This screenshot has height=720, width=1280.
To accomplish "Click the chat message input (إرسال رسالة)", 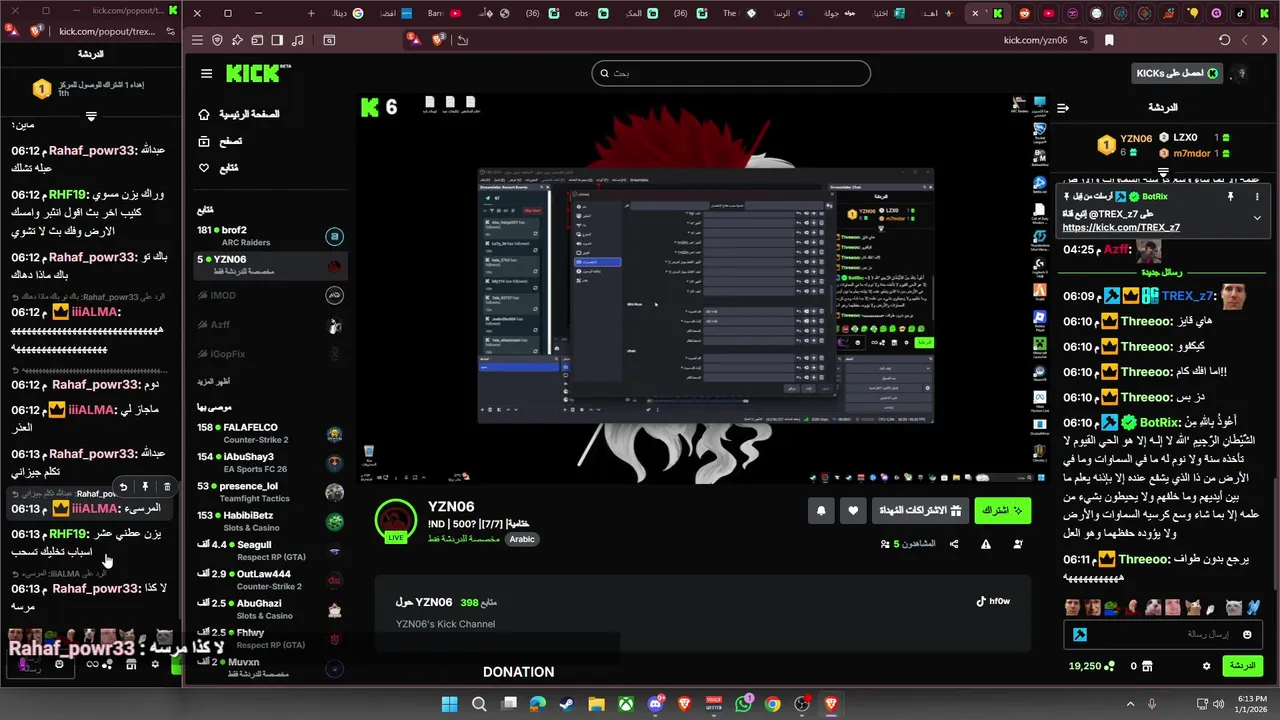I will click(1161, 634).
